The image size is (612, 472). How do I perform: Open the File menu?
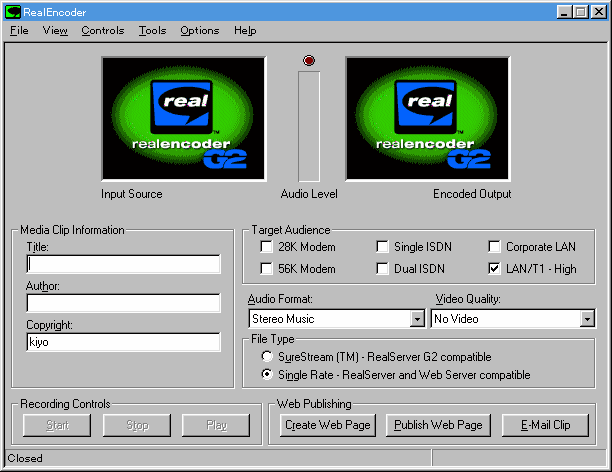[20, 31]
